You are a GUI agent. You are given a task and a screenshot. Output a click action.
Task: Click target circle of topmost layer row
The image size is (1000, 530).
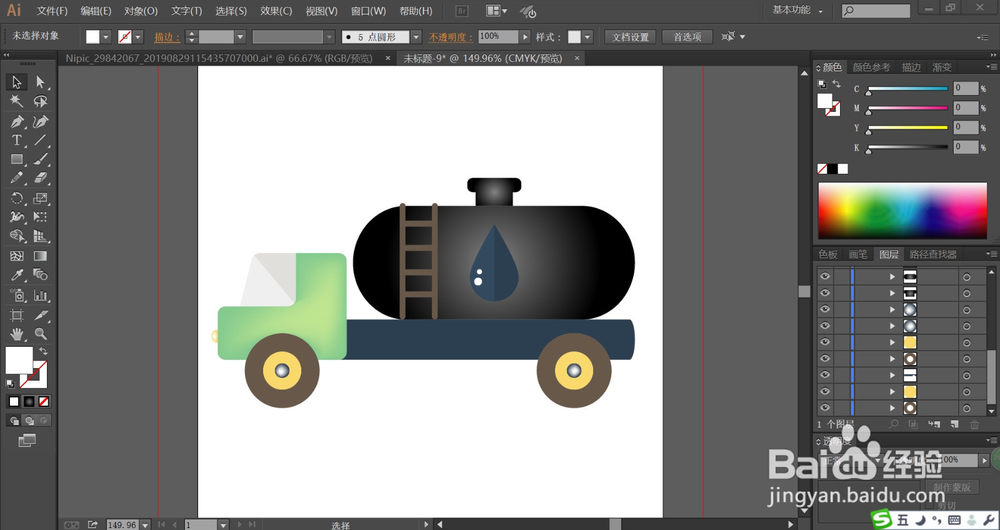coord(967,276)
